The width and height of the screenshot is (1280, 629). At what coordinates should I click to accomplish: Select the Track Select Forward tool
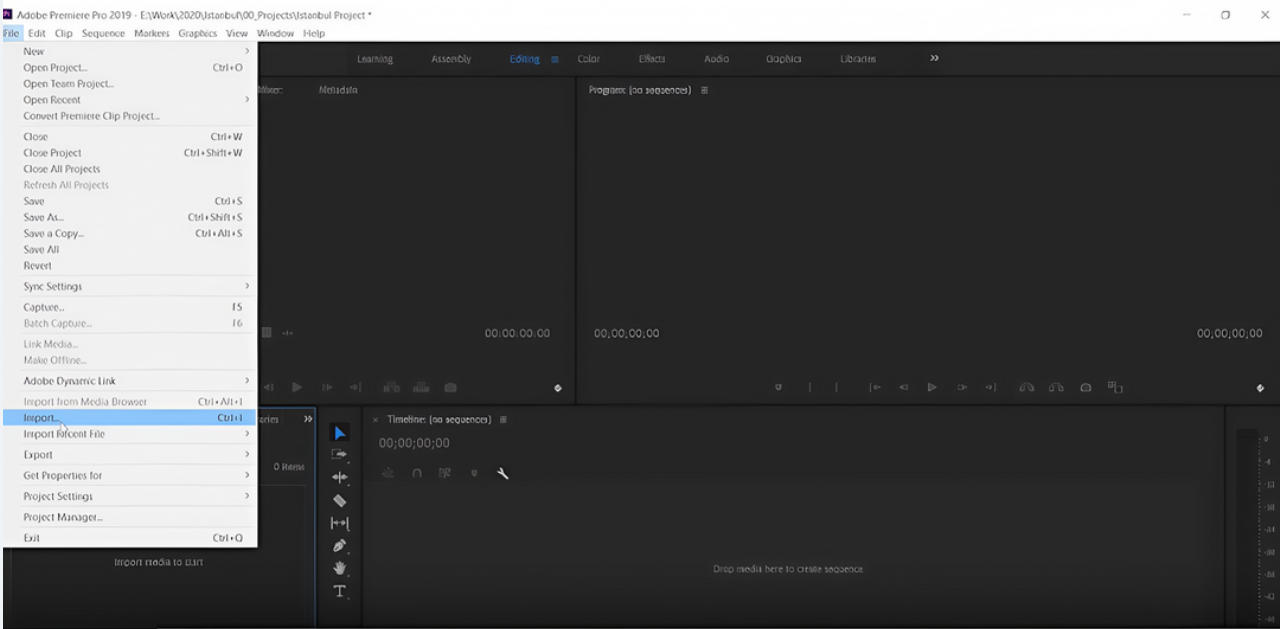[339, 455]
